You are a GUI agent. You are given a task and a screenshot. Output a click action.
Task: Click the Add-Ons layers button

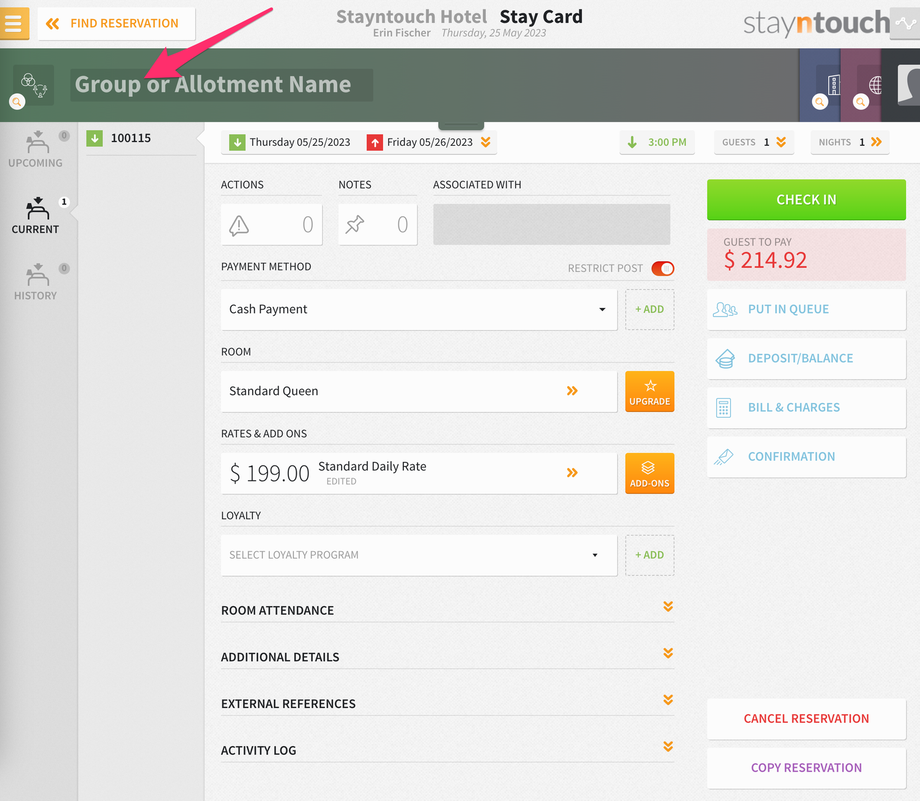point(650,473)
